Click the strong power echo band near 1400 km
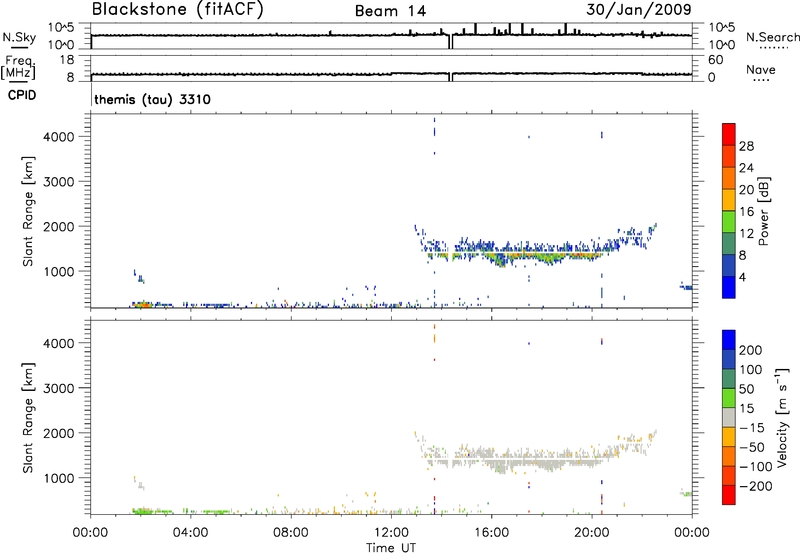 pos(515,254)
